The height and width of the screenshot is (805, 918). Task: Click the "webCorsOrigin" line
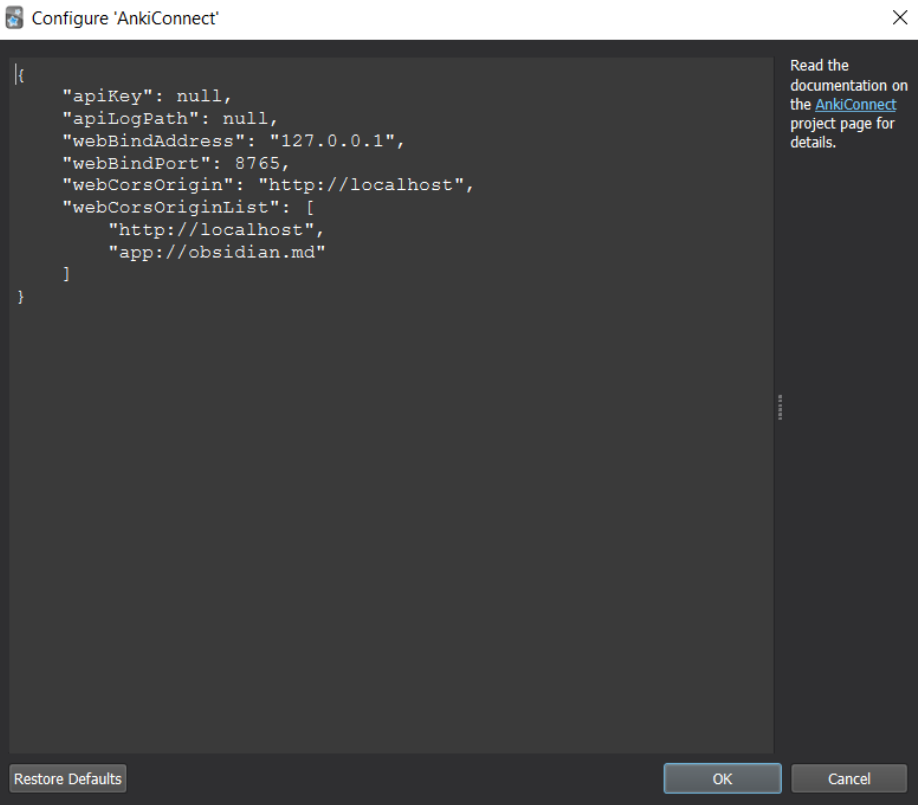(268, 185)
